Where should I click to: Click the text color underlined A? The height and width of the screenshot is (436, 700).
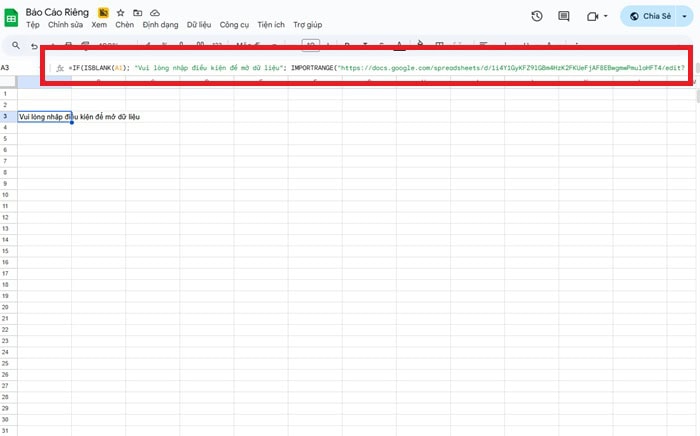point(399,45)
